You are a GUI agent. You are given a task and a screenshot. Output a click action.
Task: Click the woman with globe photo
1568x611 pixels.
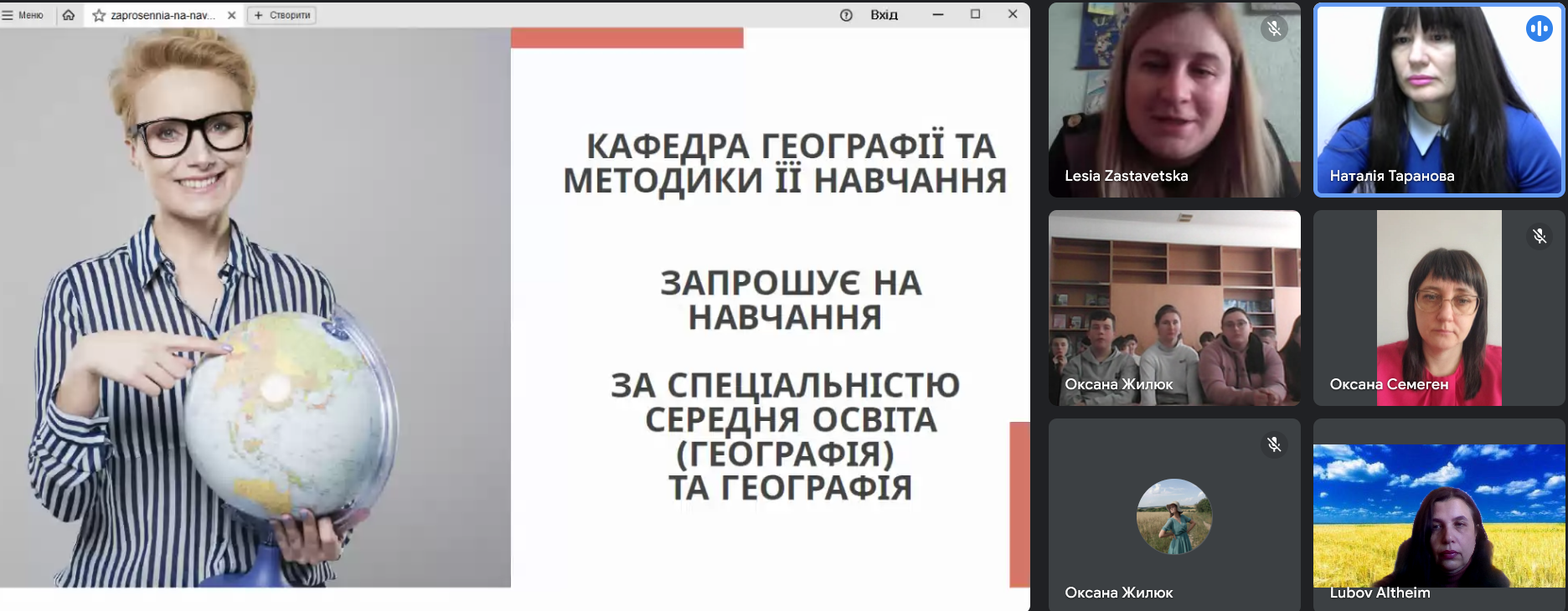pos(255,308)
